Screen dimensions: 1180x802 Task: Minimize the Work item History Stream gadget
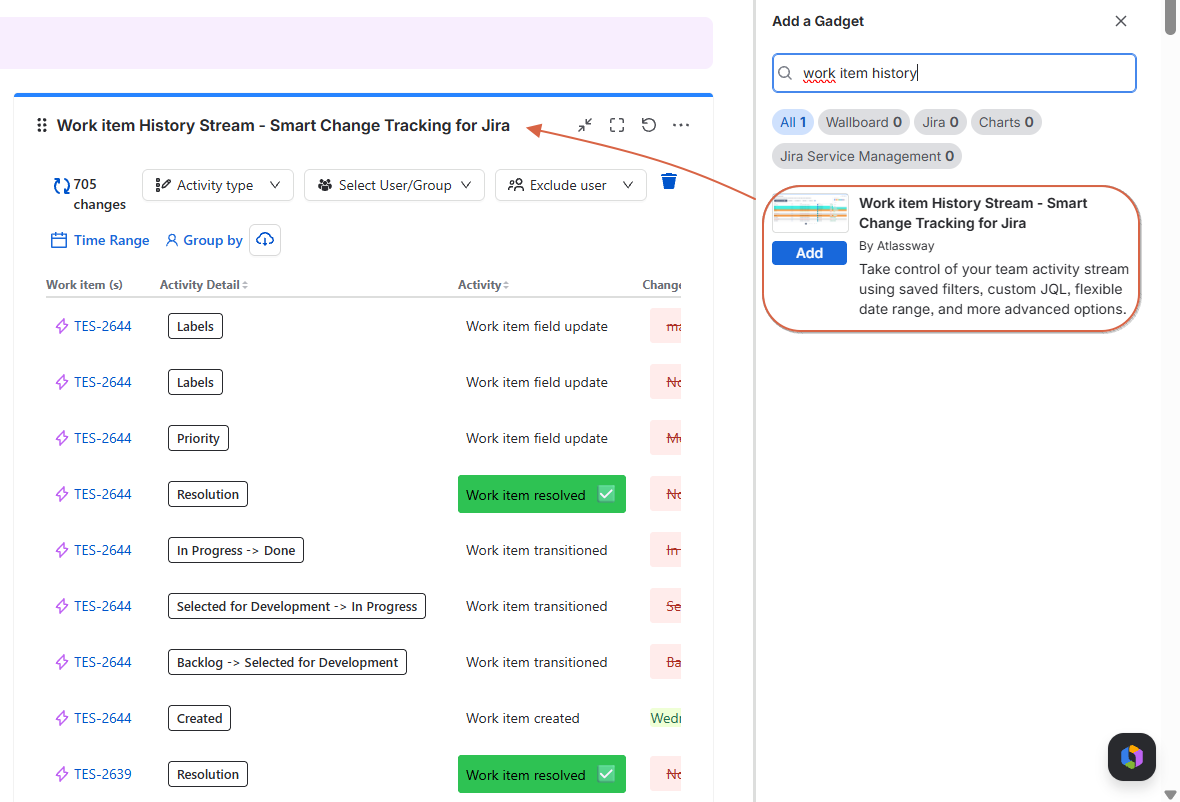point(585,125)
